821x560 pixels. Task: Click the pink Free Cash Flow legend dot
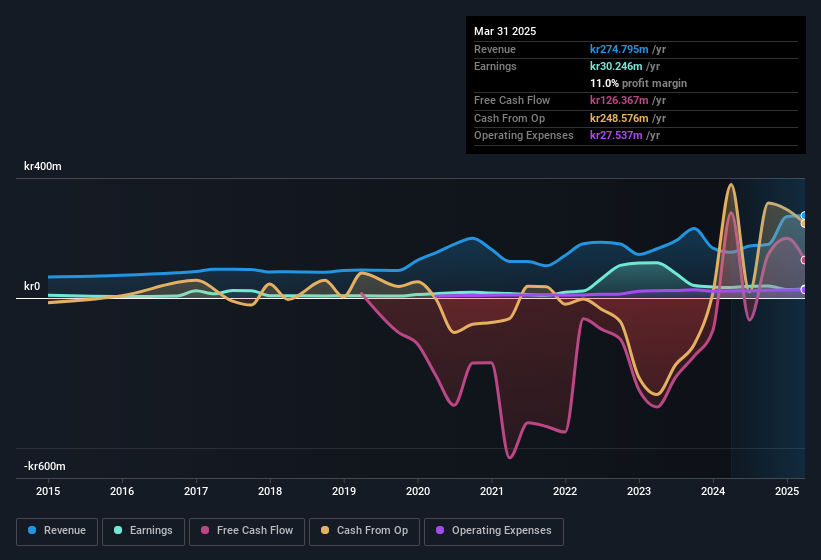[205, 530]
